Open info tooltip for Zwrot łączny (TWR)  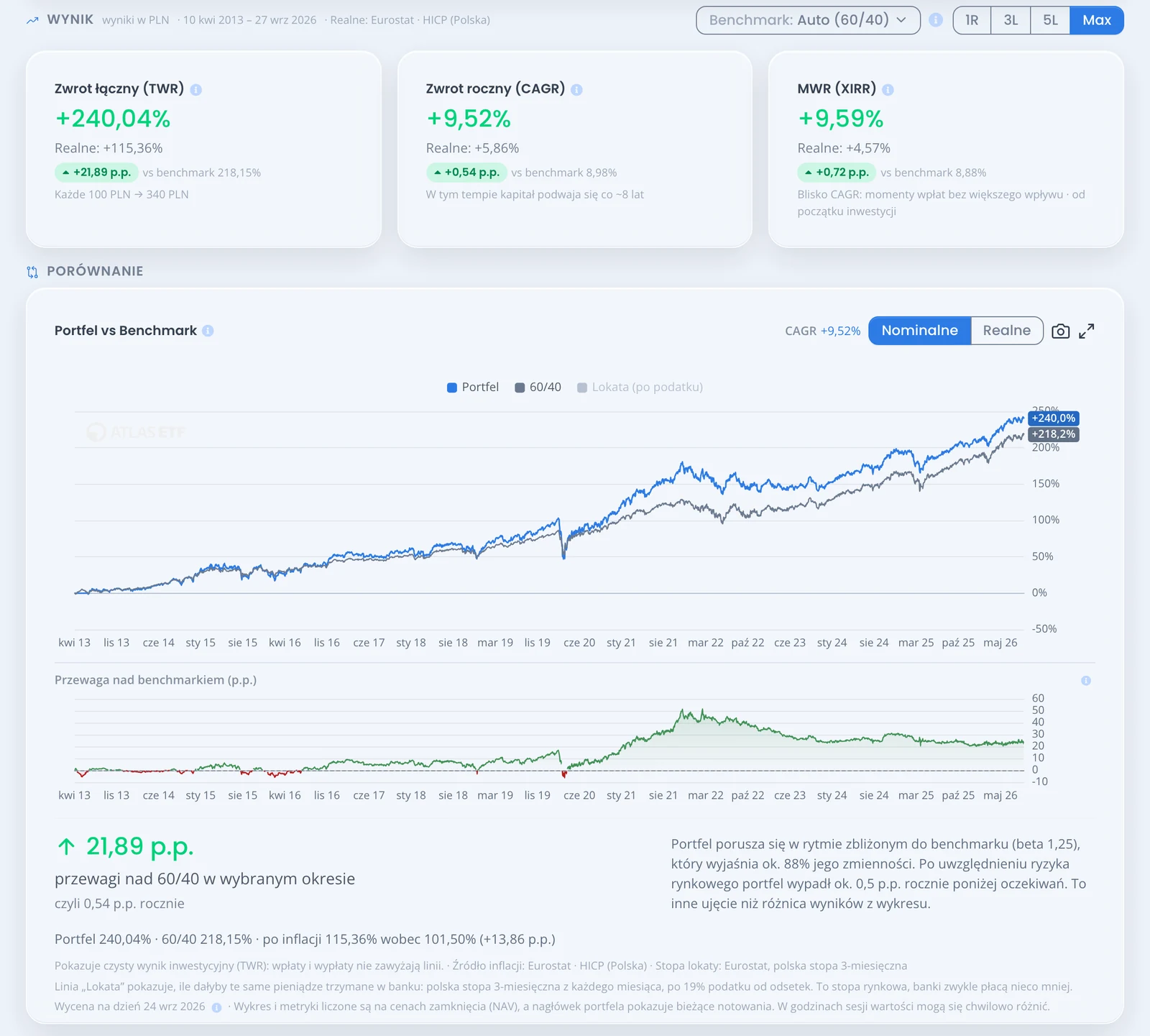point(196,90)
